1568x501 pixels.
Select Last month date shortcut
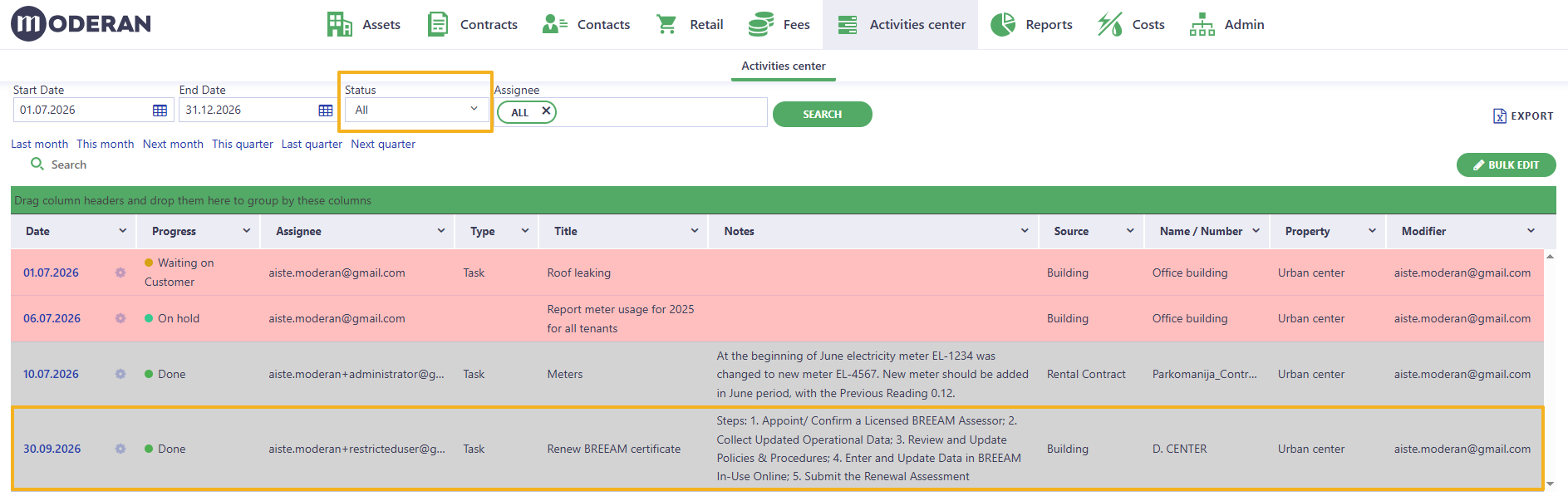click(x=39, y=144)
